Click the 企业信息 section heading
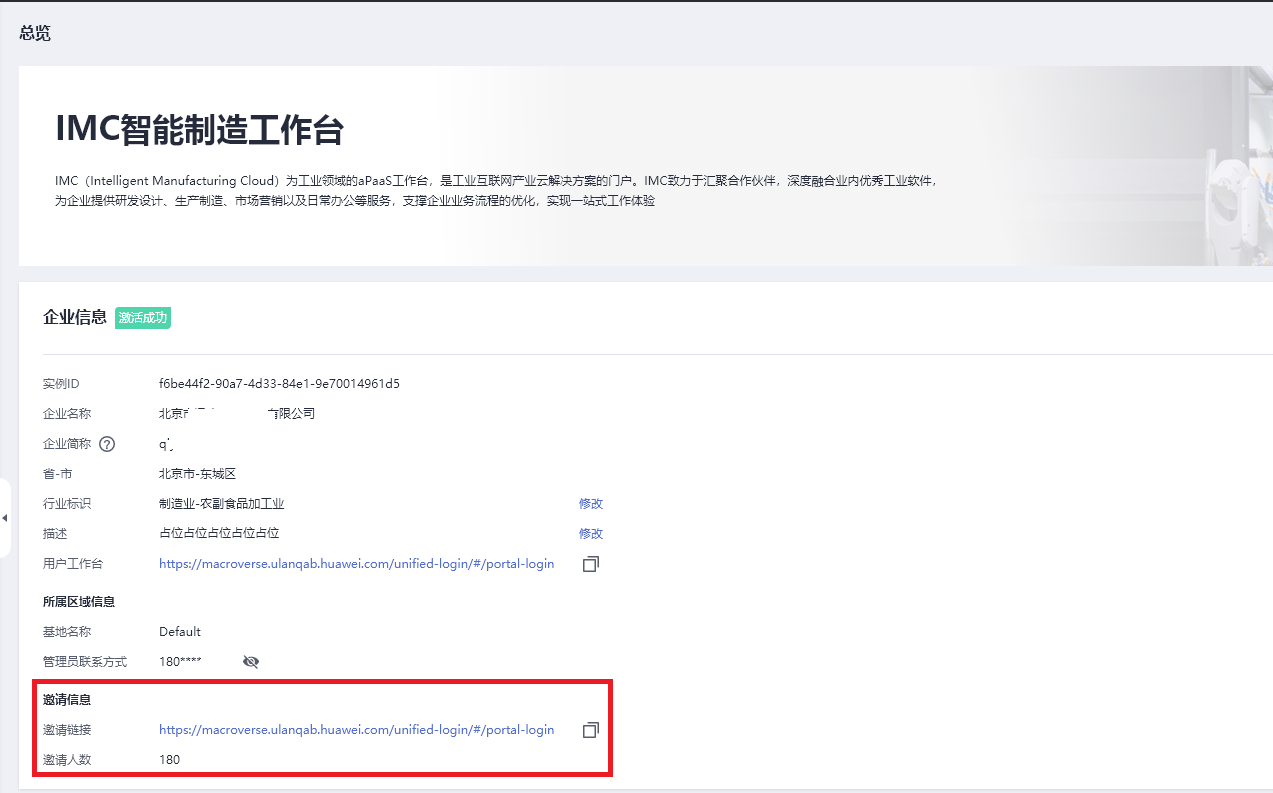1273x793 pixels. (x=75, y=318)
